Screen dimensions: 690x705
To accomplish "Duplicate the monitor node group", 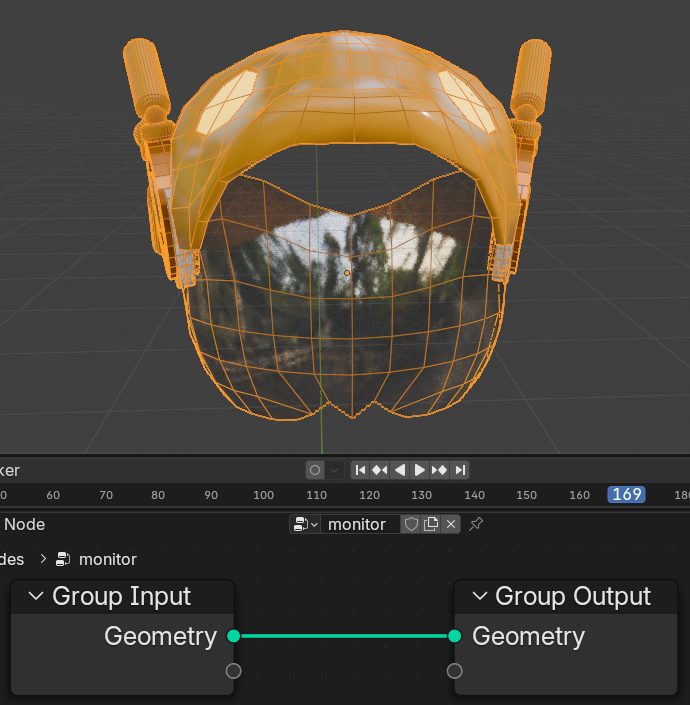I will pos(431,524).
